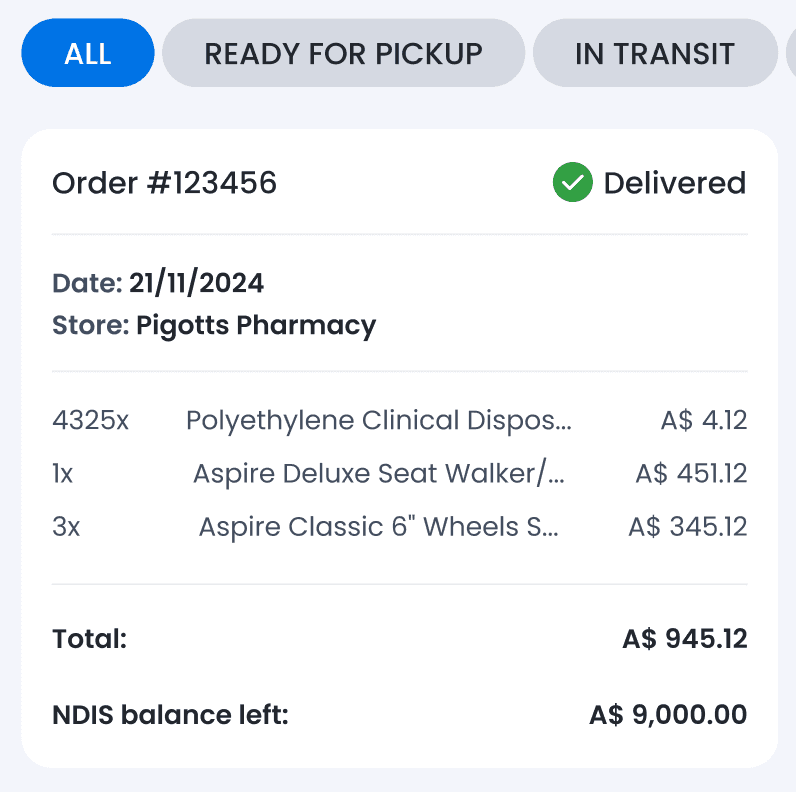The image size is (796, 792).
Task: Open Aspire Classic 6" Wheels item
Action: (x=379, y=526)
